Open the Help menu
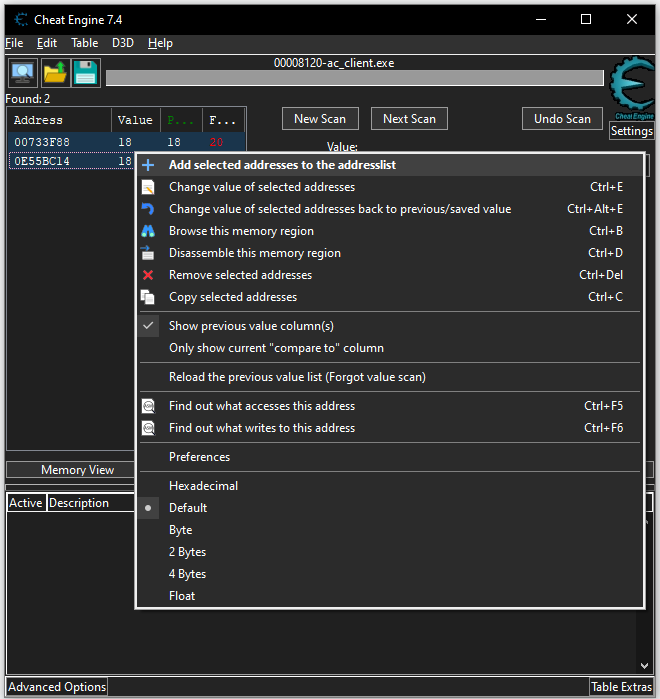Screen dimensions: 660x699 point(160,43)
